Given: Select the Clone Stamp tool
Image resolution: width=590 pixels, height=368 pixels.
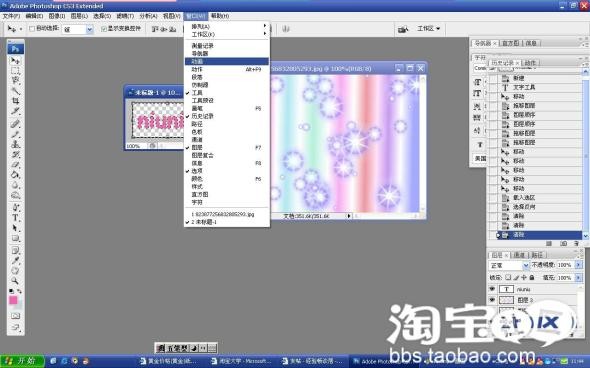Looking at the screenshot, I should 15,144.
